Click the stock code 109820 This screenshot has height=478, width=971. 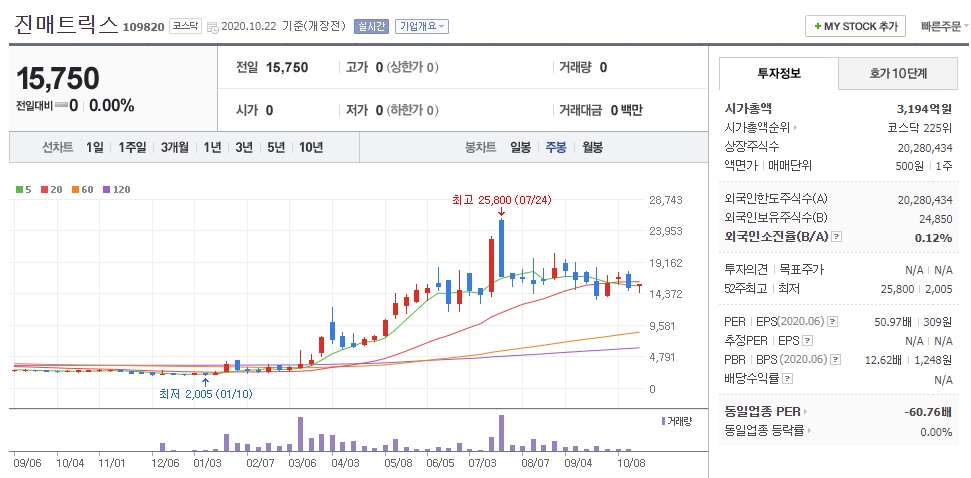(144, 27)
